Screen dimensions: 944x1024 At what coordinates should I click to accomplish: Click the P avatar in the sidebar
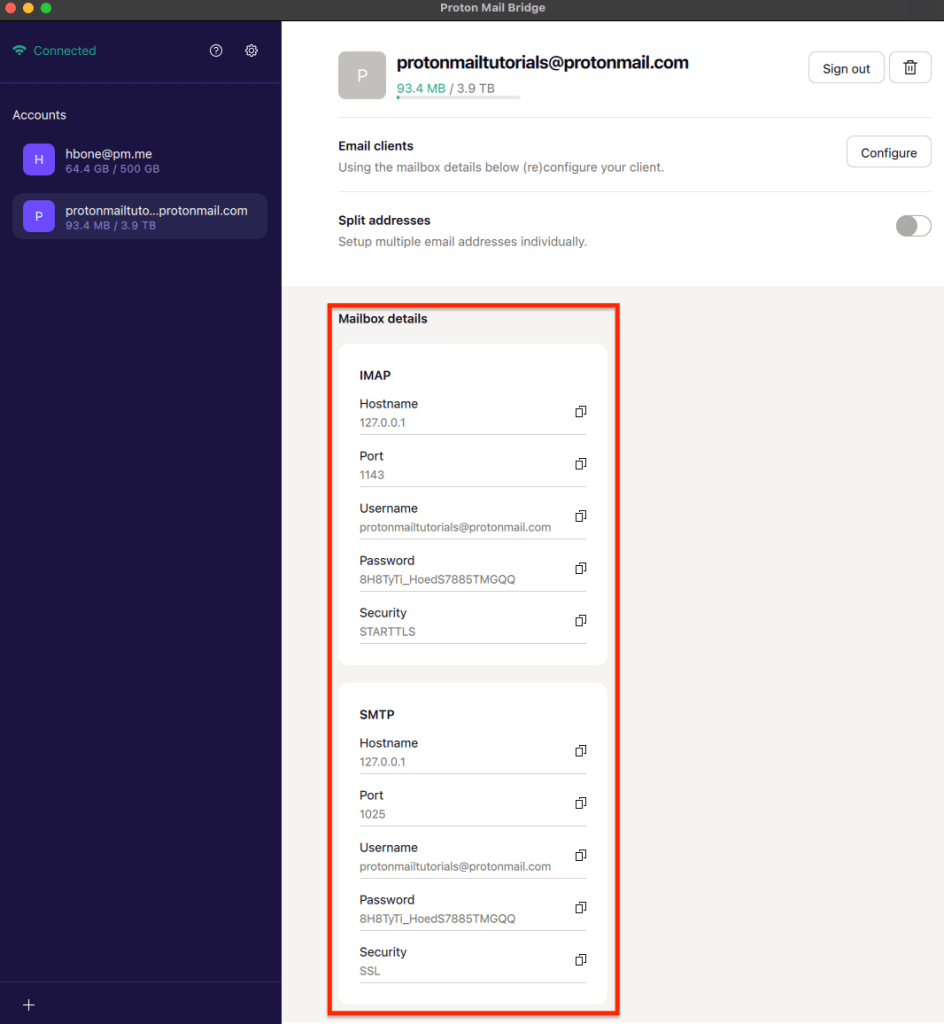point(39,216)
